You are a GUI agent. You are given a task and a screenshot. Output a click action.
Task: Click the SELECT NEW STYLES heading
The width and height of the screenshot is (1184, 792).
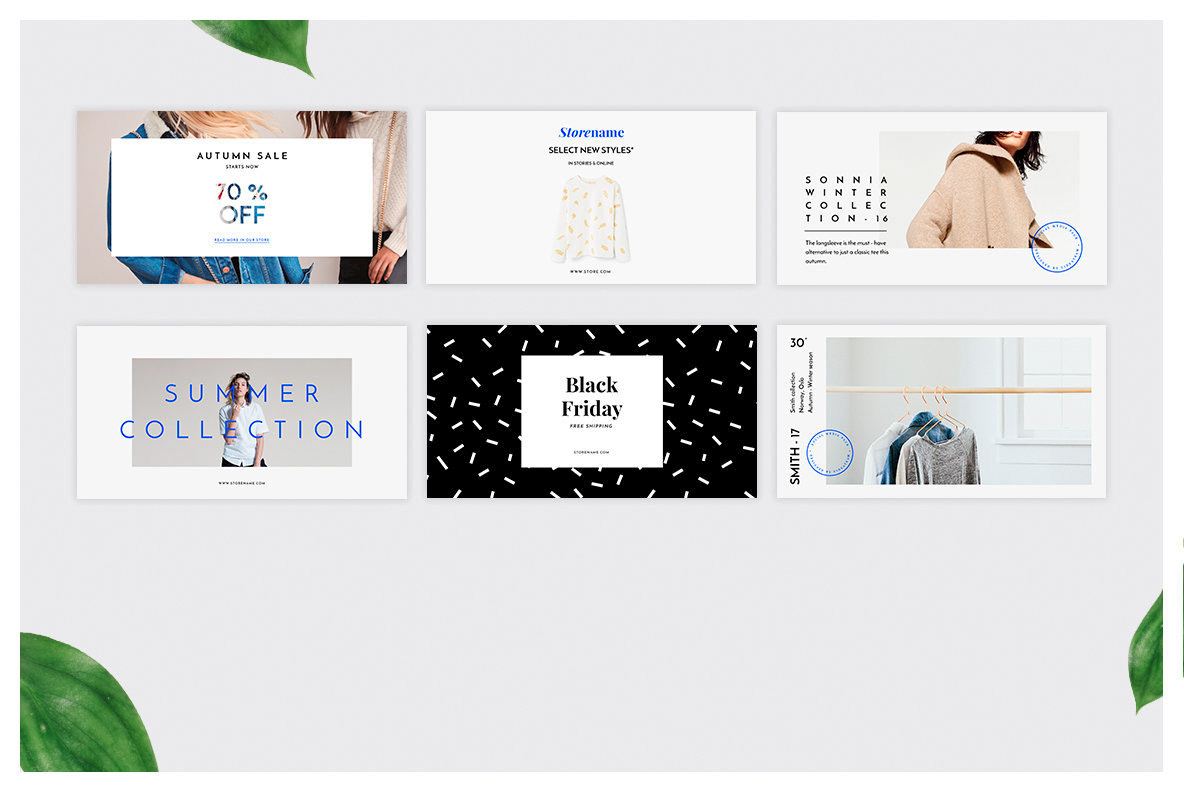(591, 150)
